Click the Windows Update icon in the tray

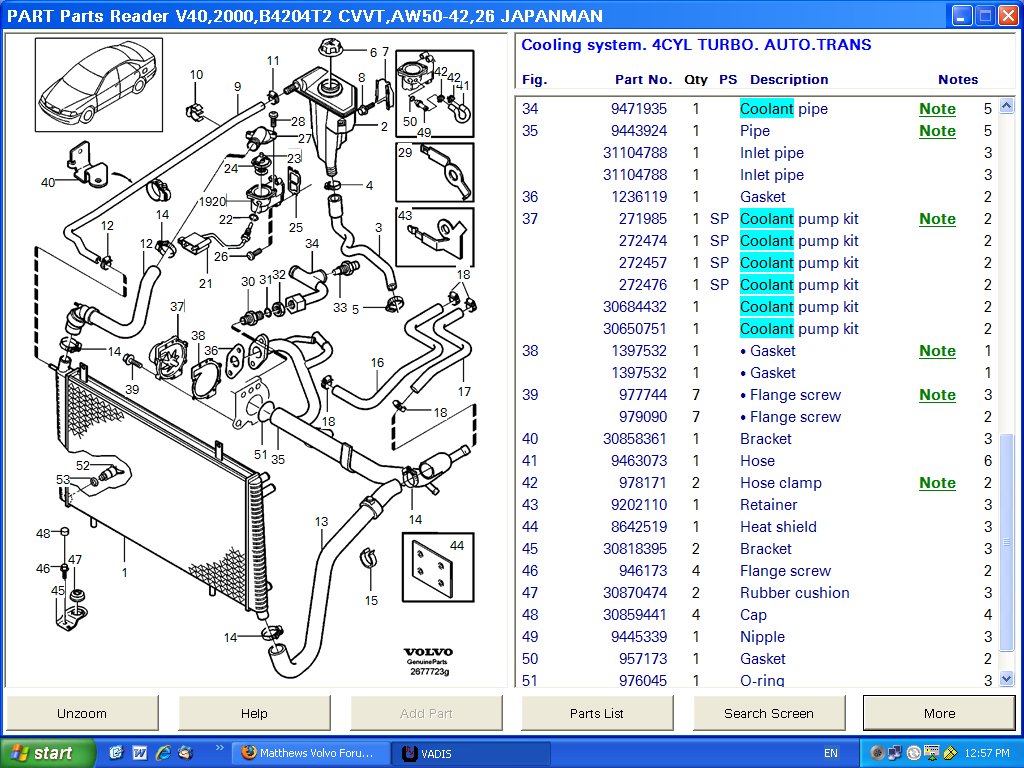(913, 751)
